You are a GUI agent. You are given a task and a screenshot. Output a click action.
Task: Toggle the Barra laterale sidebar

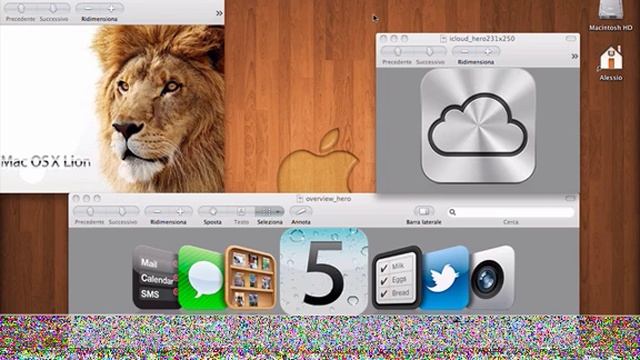tap(424, 211)
